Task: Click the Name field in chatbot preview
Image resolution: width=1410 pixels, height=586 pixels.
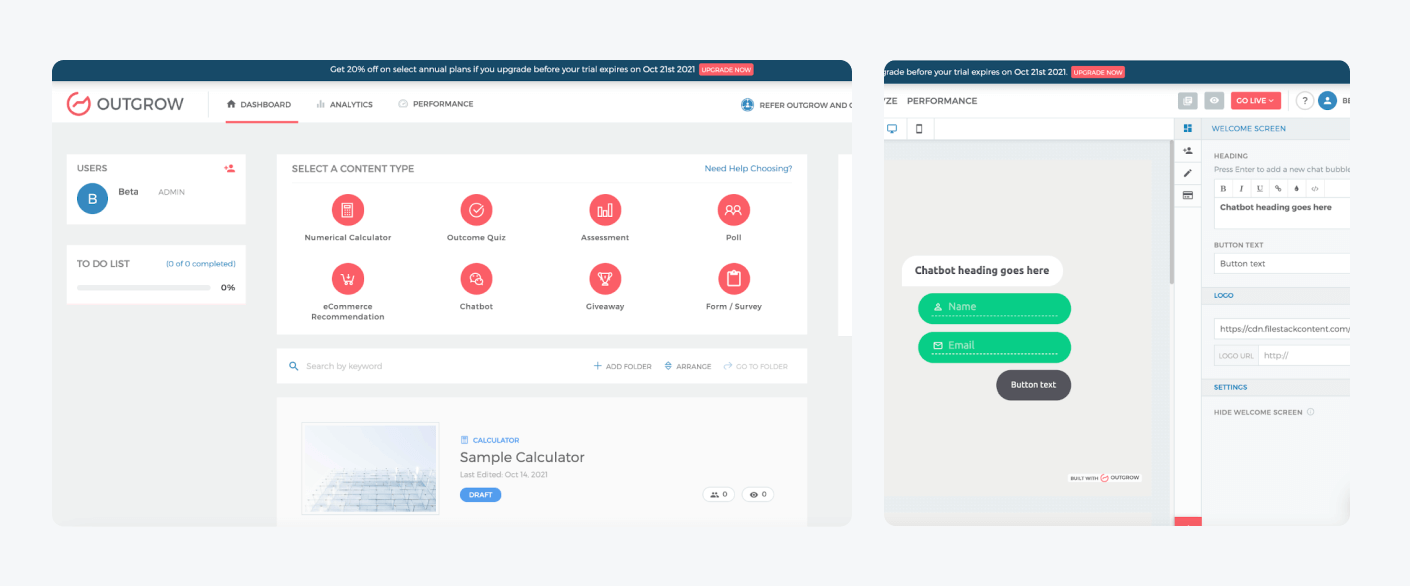Action: click(994, 308)
